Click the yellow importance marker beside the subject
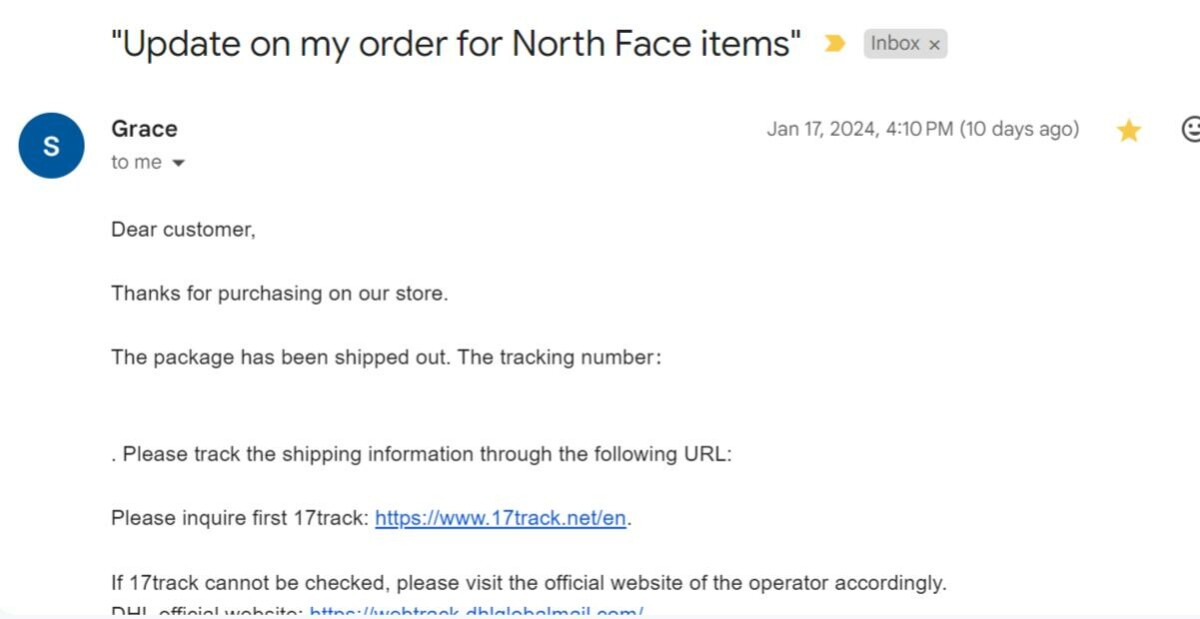This screenshot has height=619, width=1200. [x=833, y=44]
